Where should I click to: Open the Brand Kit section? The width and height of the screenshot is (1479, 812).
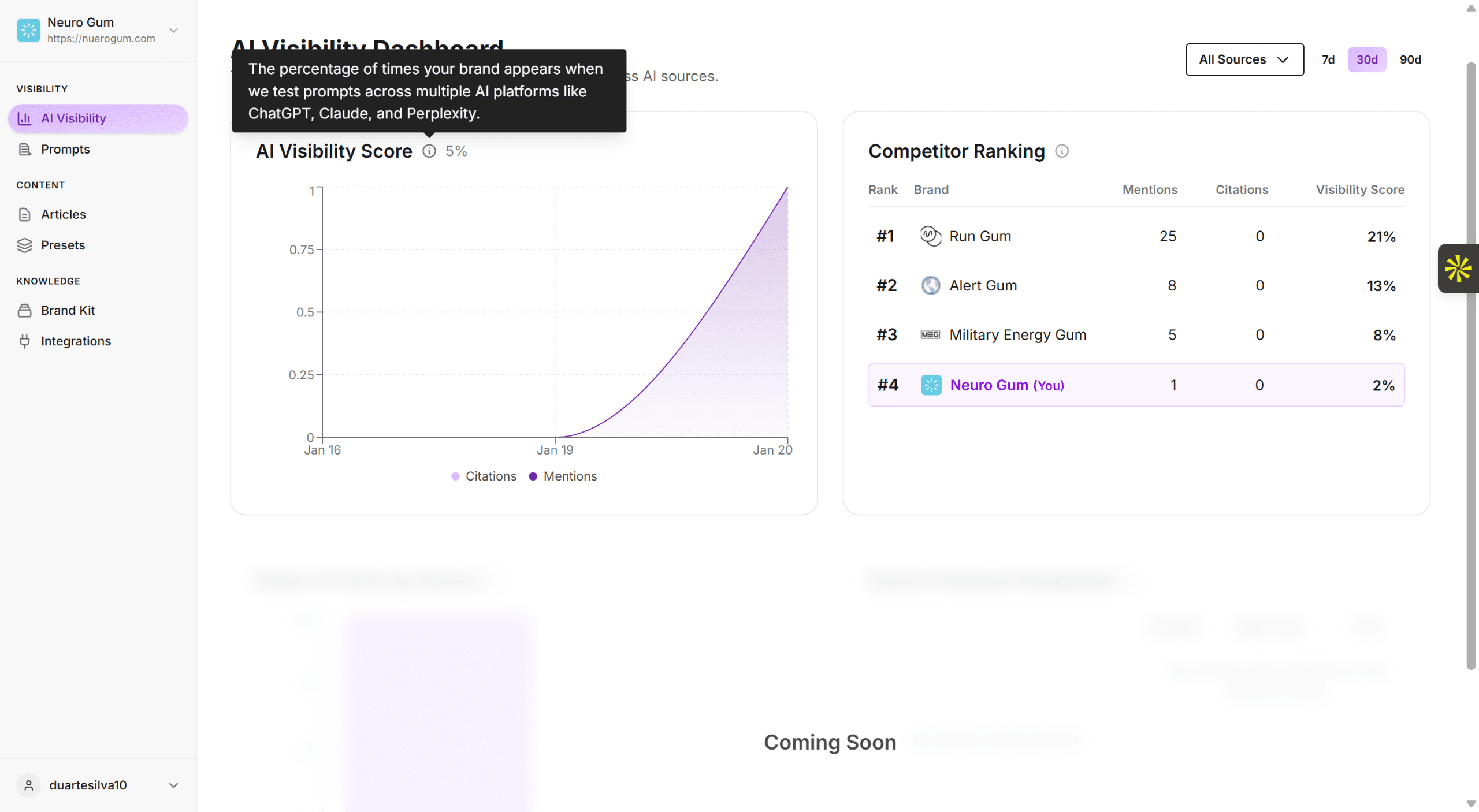coord(68,310)
